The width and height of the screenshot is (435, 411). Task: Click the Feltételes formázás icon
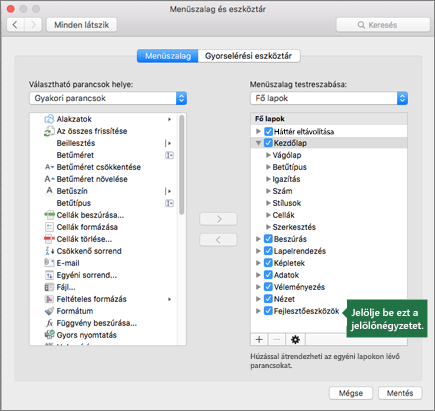(x=49, y=299)
